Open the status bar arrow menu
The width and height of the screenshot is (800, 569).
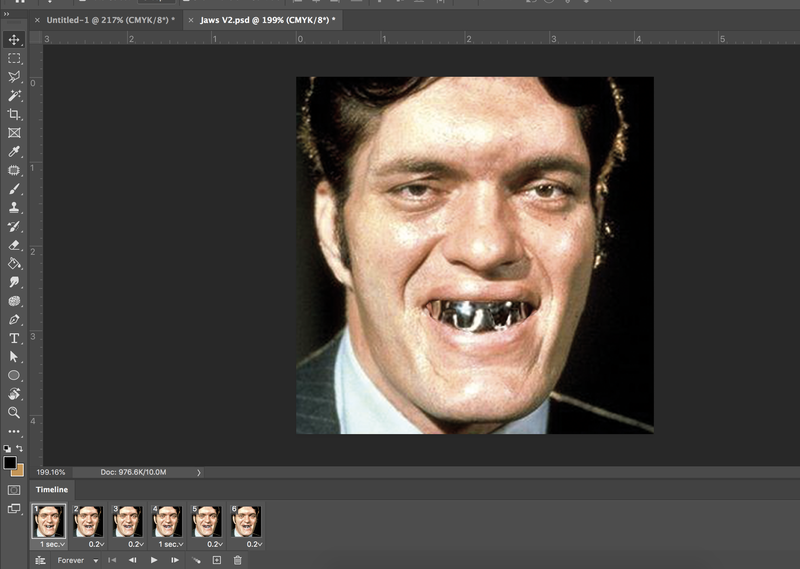pyautogui.click(x=198, y=473)
